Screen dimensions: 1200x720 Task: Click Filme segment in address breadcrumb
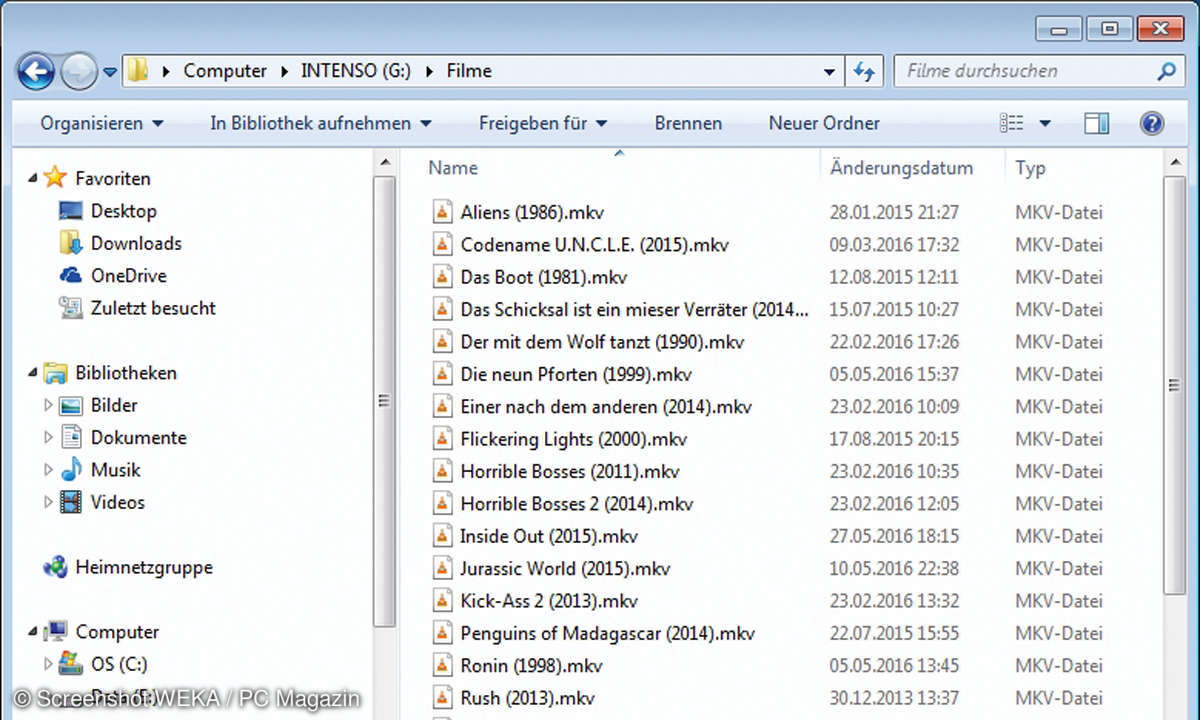click(x=469, y=71)
